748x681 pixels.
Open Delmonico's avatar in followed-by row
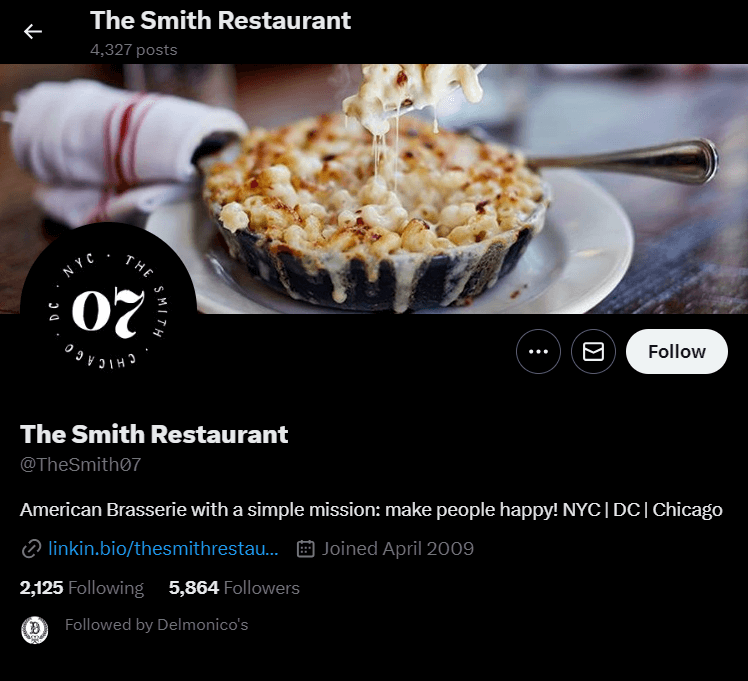[x=35, y=630]
